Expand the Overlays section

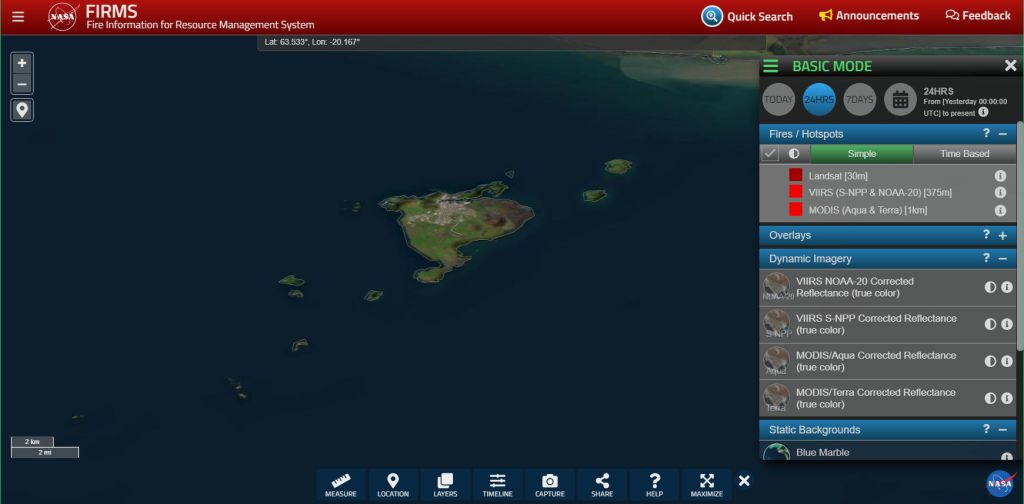tap(1002, 235)
